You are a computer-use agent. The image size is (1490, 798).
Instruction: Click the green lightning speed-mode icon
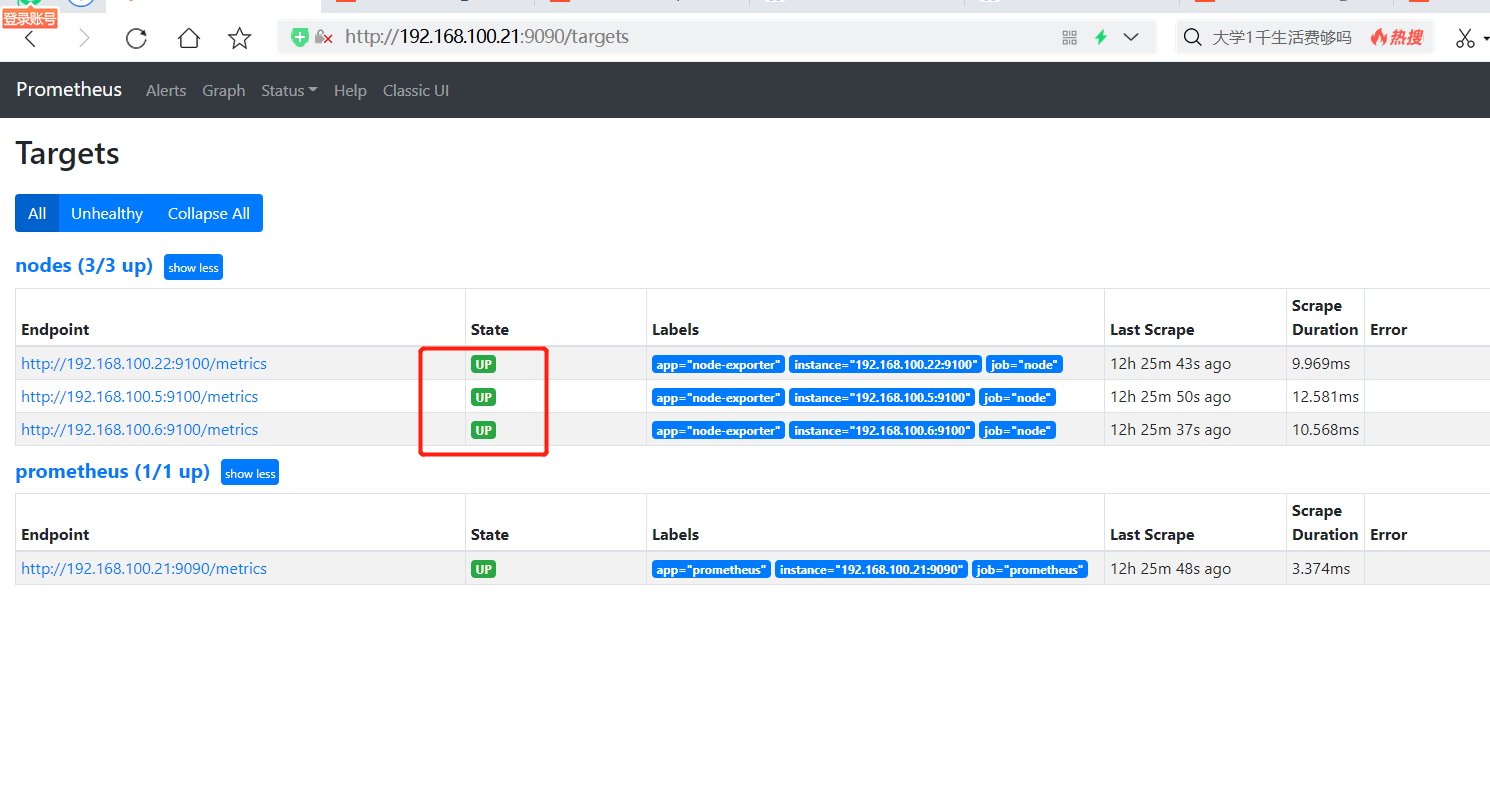tap(1101, 37)
